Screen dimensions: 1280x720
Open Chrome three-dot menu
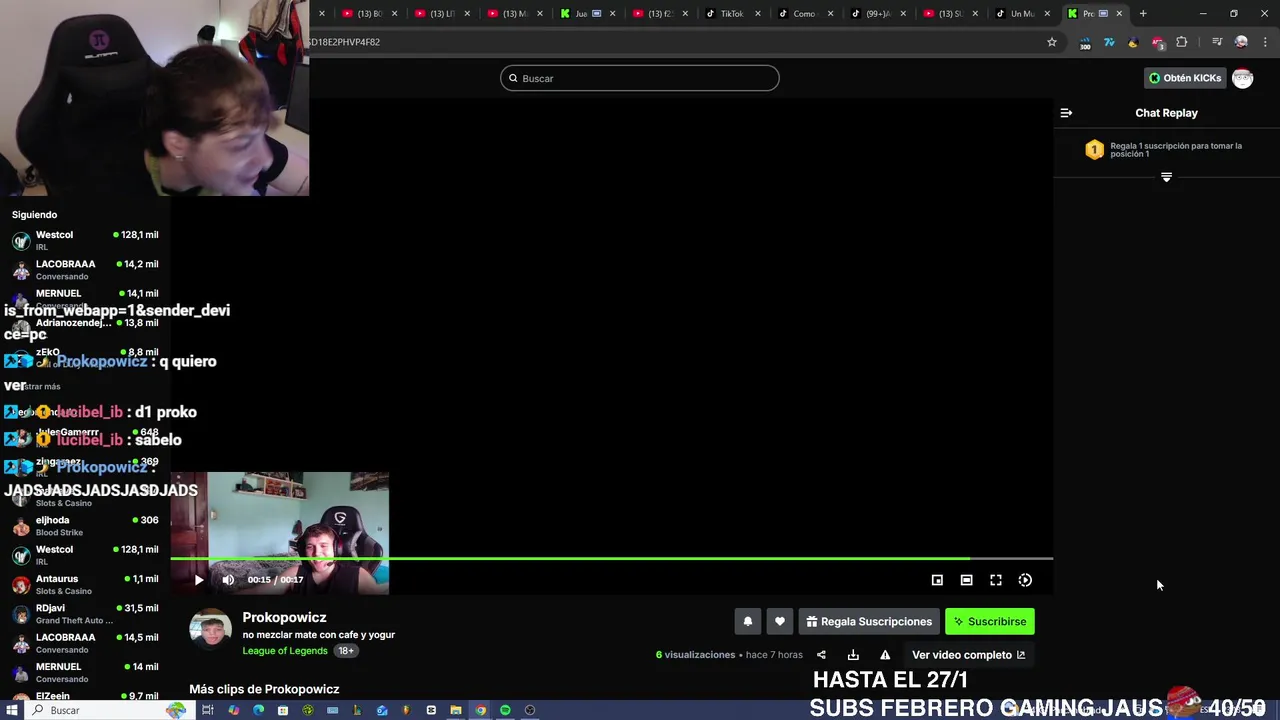pos(1266,42)
